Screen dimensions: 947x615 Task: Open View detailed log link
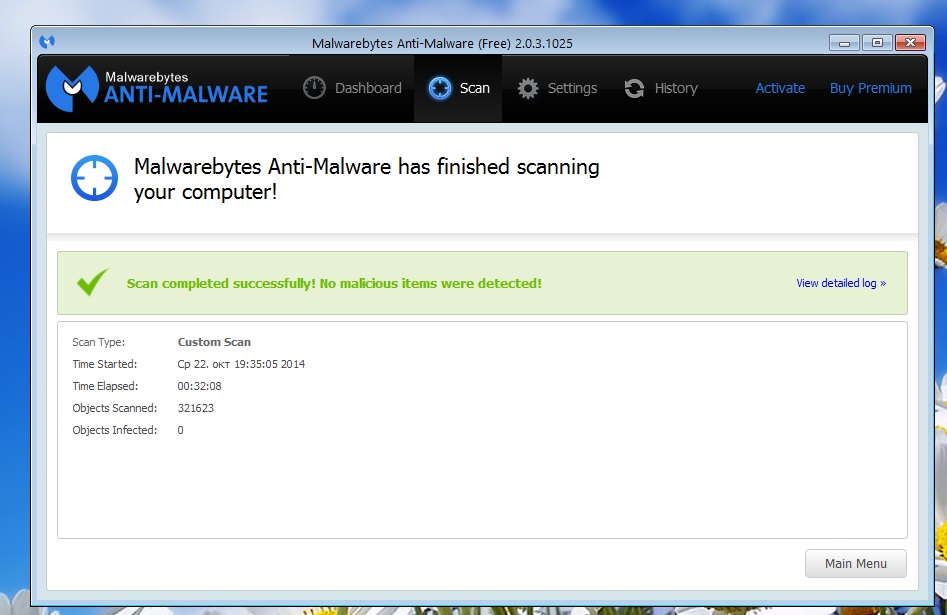click(x=841, y=283)
